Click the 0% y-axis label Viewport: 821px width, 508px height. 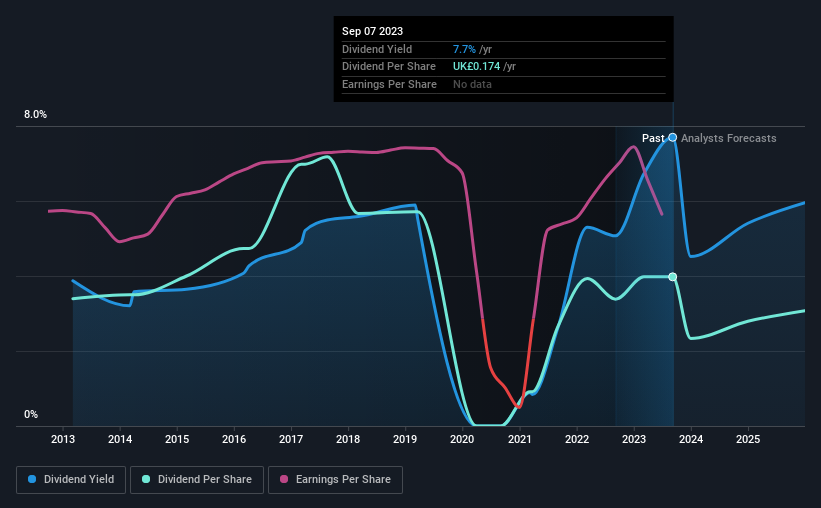(x=31, y=414)
